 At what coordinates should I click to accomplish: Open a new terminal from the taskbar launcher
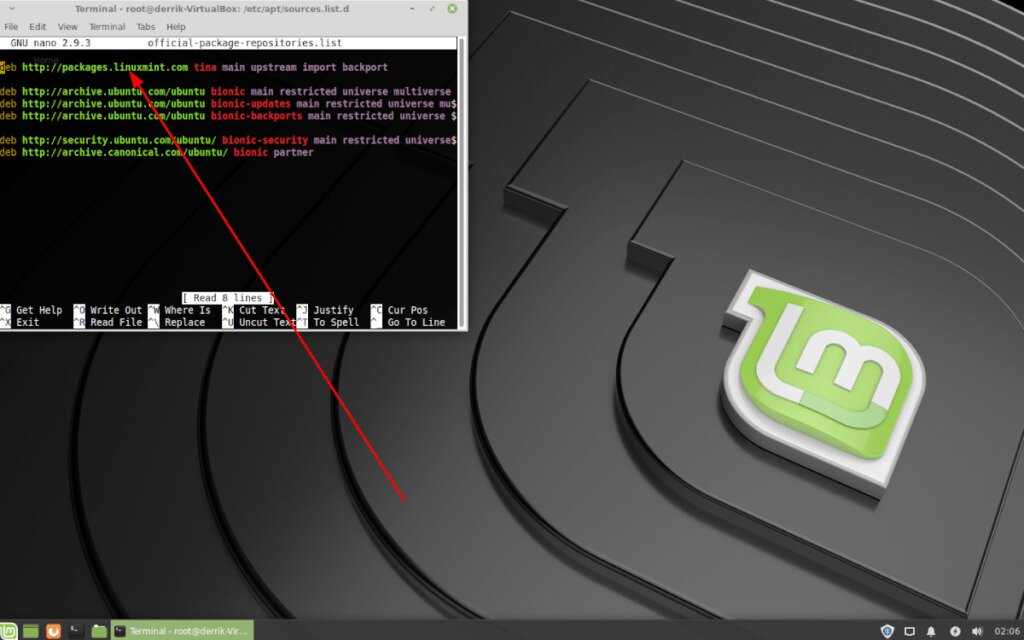[74, 630]
